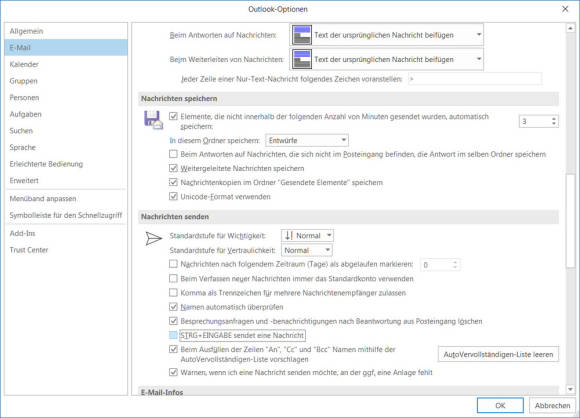Open the Beim Antworten auf Nachrichten dropdown
The height and width of the screenshot is (418, 580).
click(387, 35)
